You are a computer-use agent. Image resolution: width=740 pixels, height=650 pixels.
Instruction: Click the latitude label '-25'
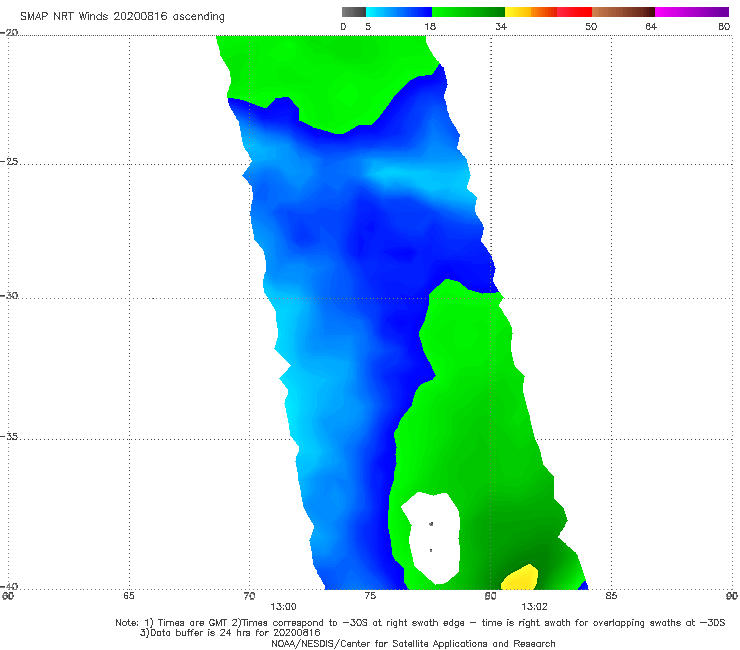tap(9, 162)
